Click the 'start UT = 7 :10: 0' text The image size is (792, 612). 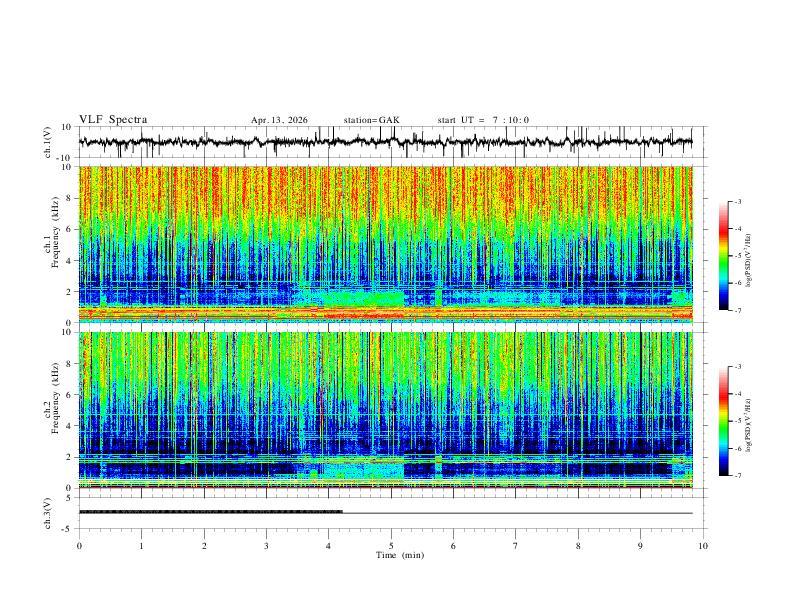[483, 120]
